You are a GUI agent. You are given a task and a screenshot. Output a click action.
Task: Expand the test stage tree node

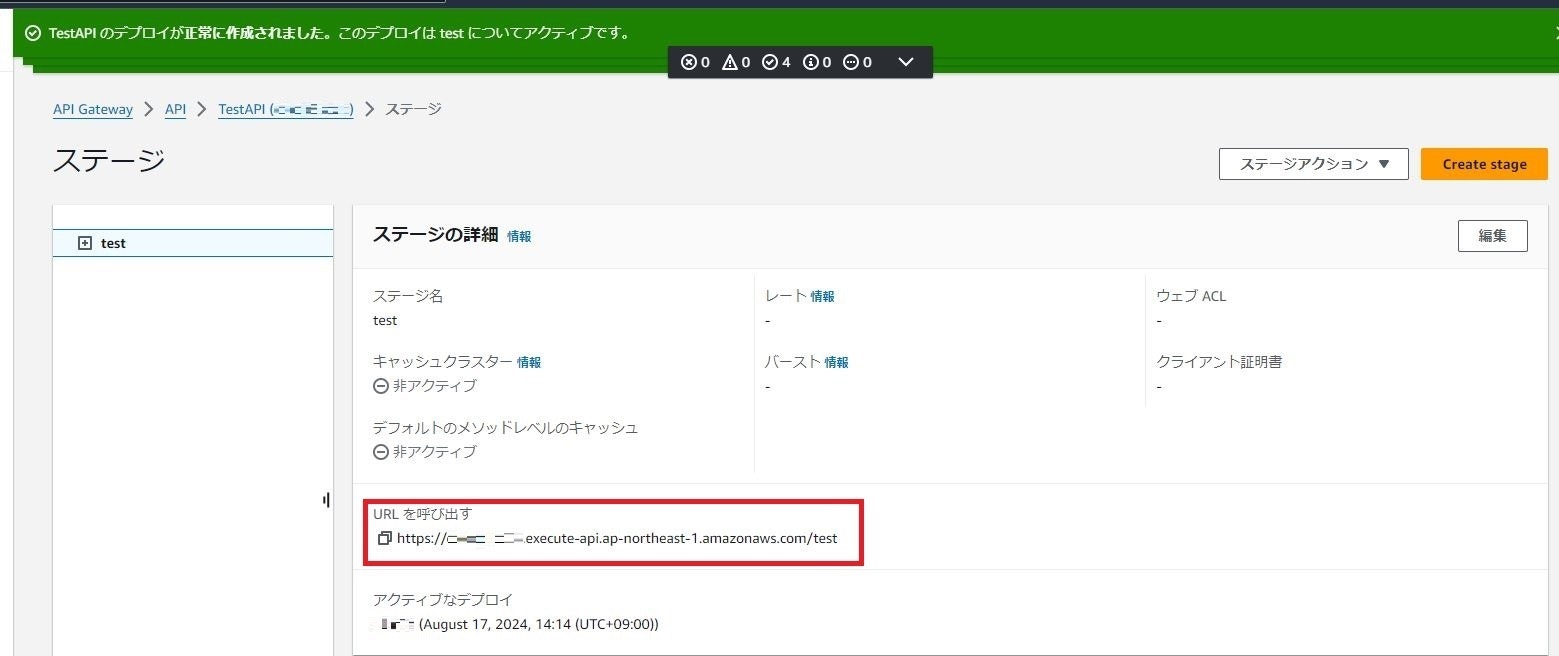coord(85,243)
